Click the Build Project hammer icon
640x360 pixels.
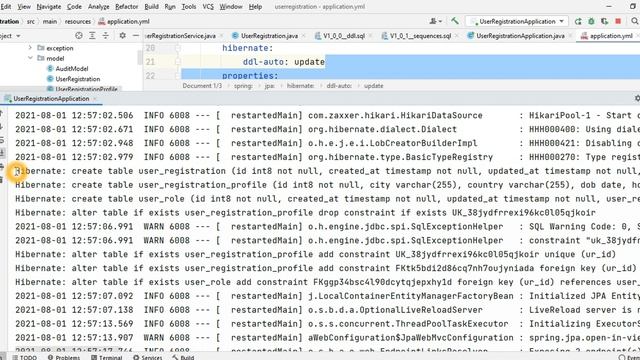[x=454, y=21]
